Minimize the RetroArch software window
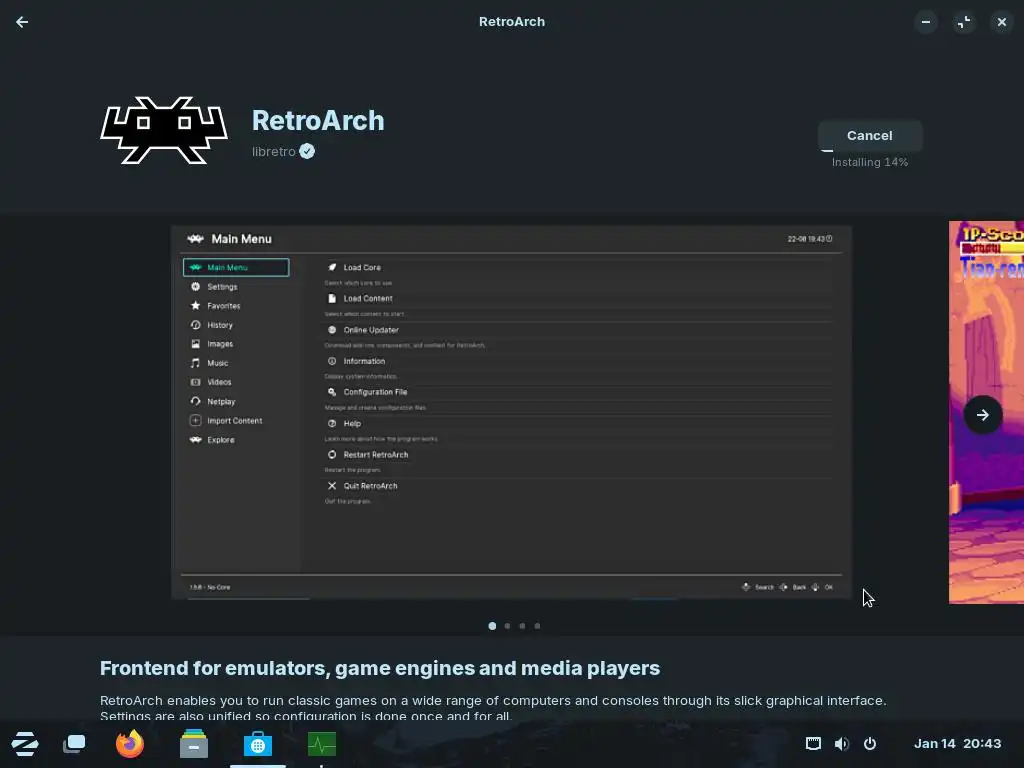Viewport: 1024px width, 768px height. click(x=926, y=22)
